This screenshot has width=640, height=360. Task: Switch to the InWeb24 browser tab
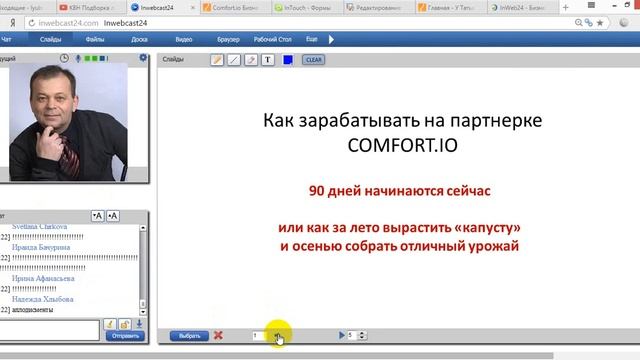pos(522,7)
